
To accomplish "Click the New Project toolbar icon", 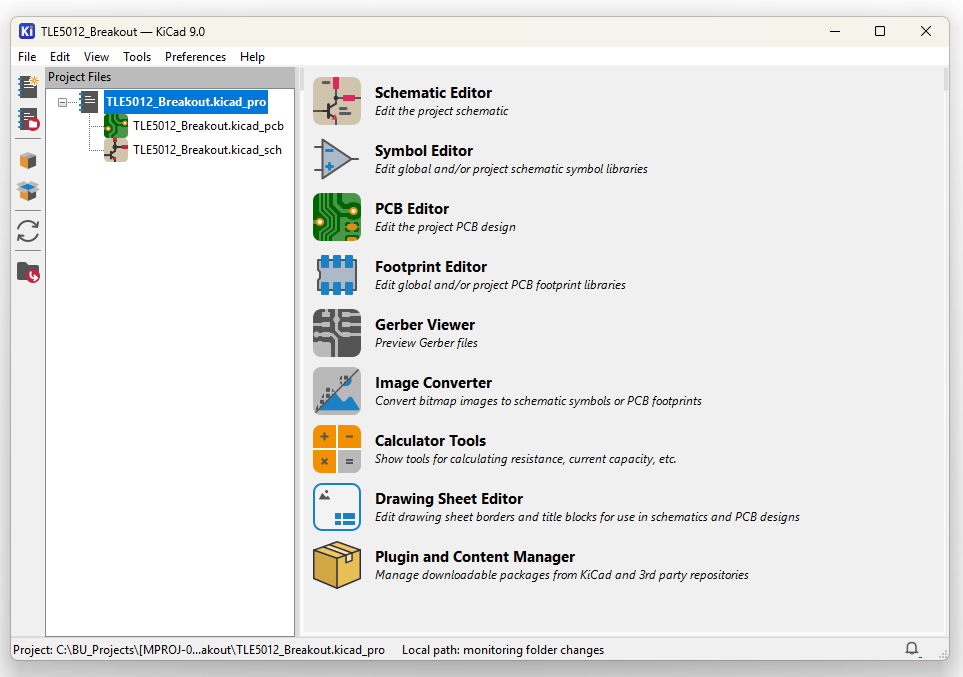I will coord(28,87).
